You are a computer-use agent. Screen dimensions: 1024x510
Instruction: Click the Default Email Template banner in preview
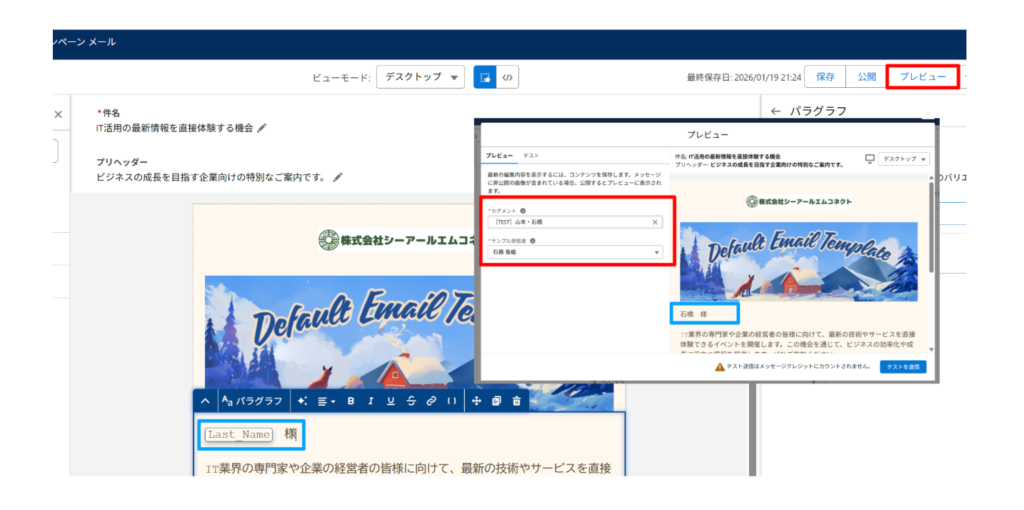(x=799, y=261)
